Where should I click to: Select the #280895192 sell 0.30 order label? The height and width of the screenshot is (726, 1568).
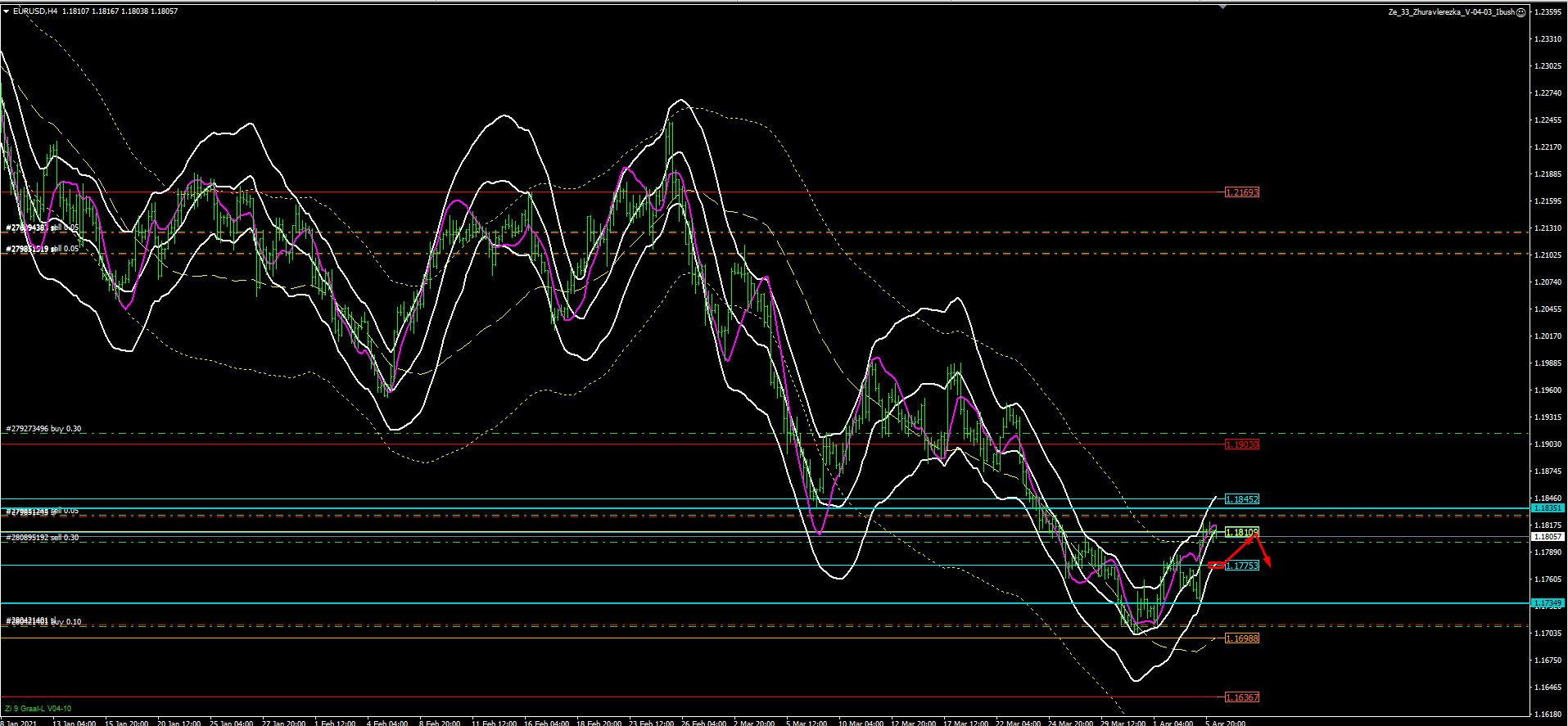coord(43,538)
